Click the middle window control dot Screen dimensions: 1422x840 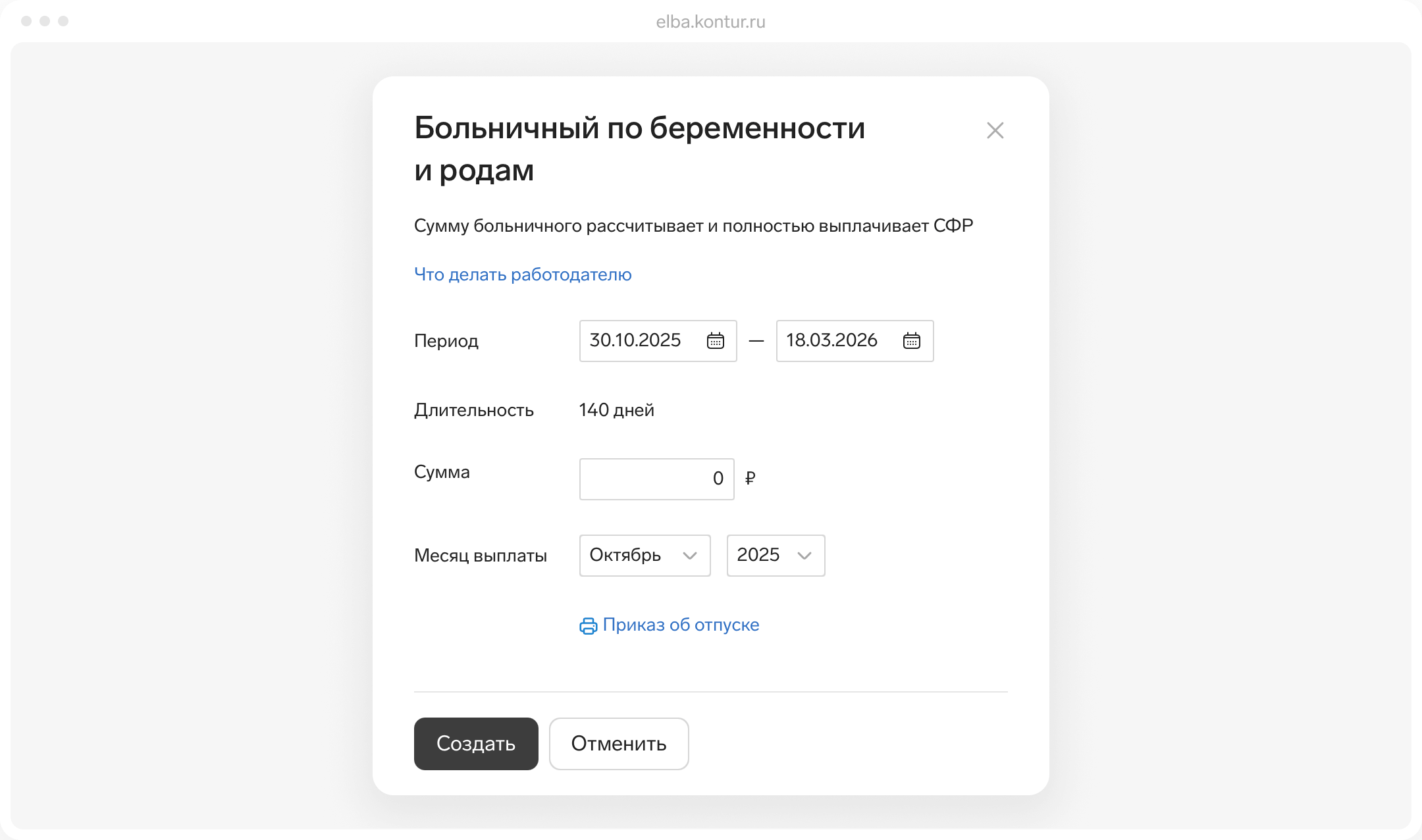(x=45, y=21)
